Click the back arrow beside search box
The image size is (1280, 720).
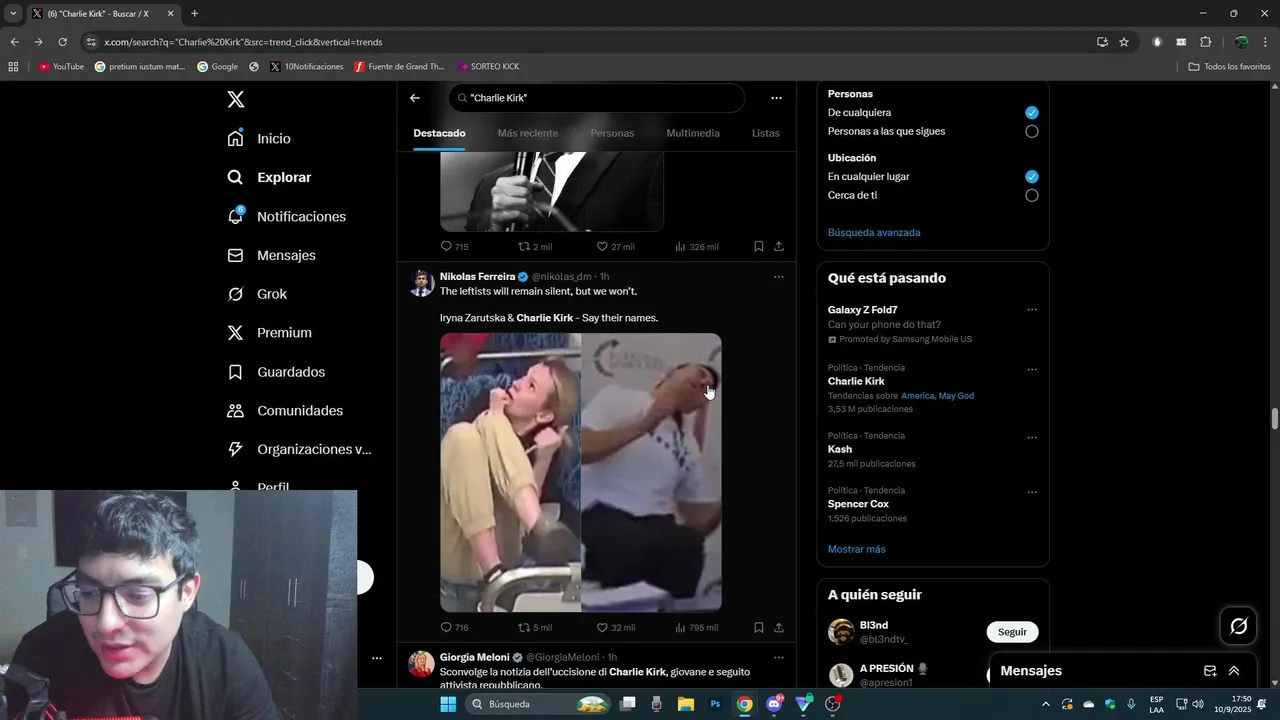[x=415, y=98]
